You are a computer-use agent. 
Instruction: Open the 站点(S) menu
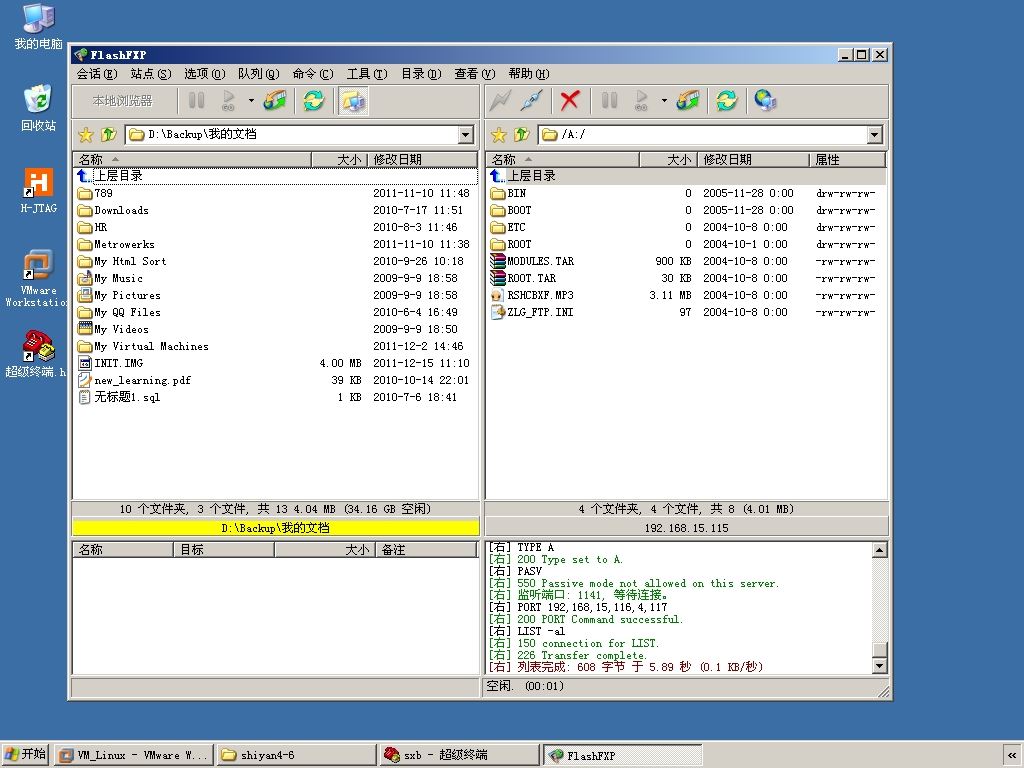[x=151, y=74]
